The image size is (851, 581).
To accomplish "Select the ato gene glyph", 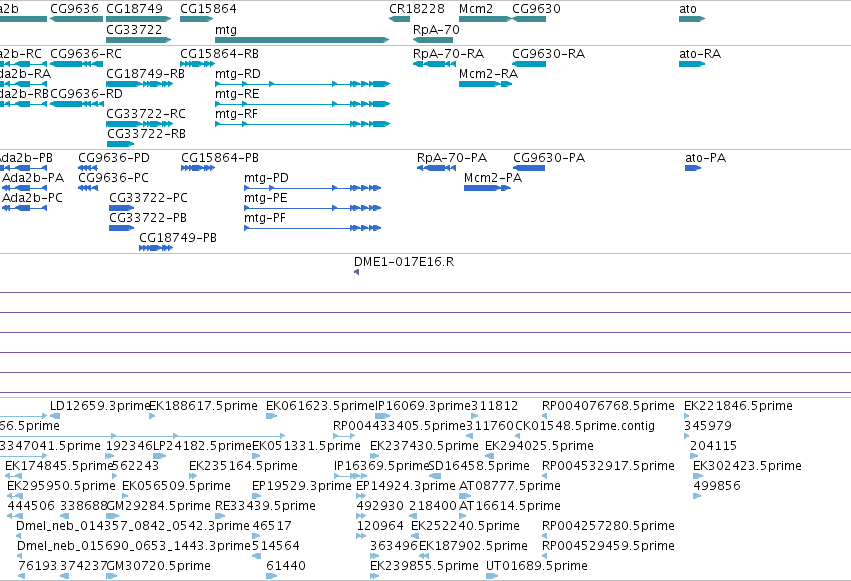I will pos(692,19).
